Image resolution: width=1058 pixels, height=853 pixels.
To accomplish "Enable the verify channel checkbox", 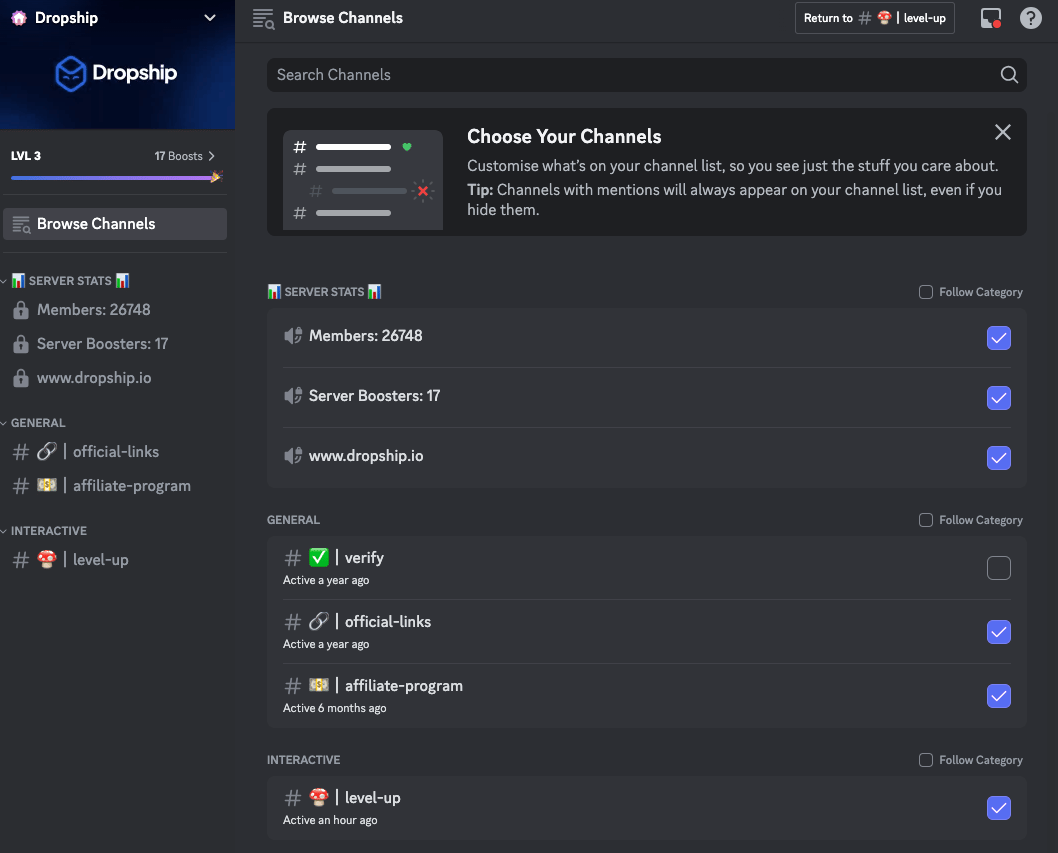I will pos(999,568).
